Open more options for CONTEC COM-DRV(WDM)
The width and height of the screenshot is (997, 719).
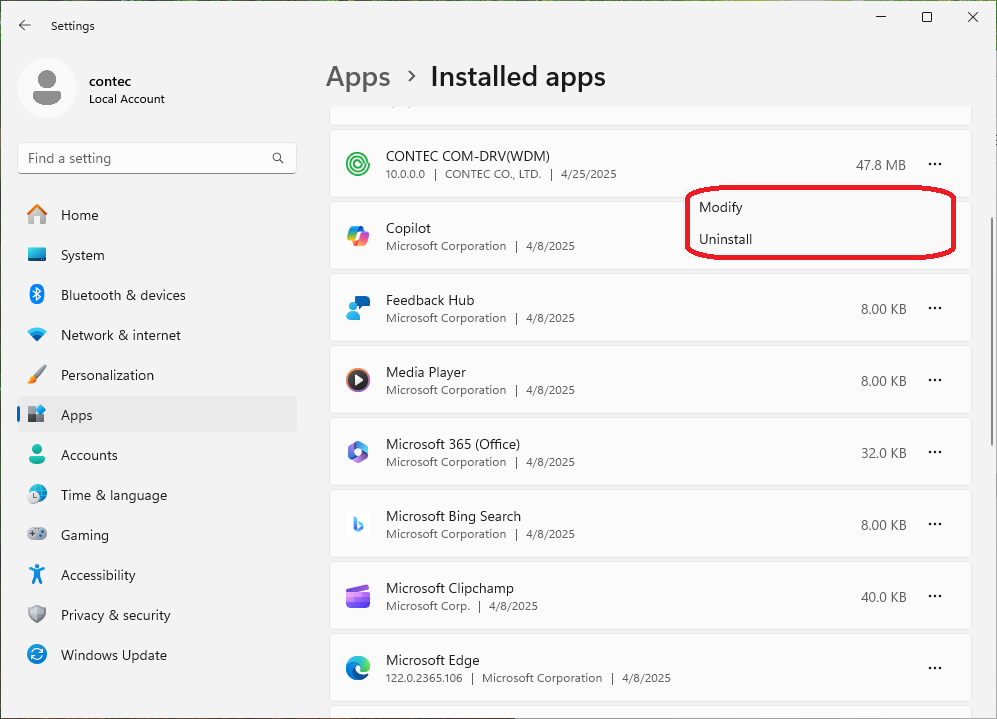935,164
